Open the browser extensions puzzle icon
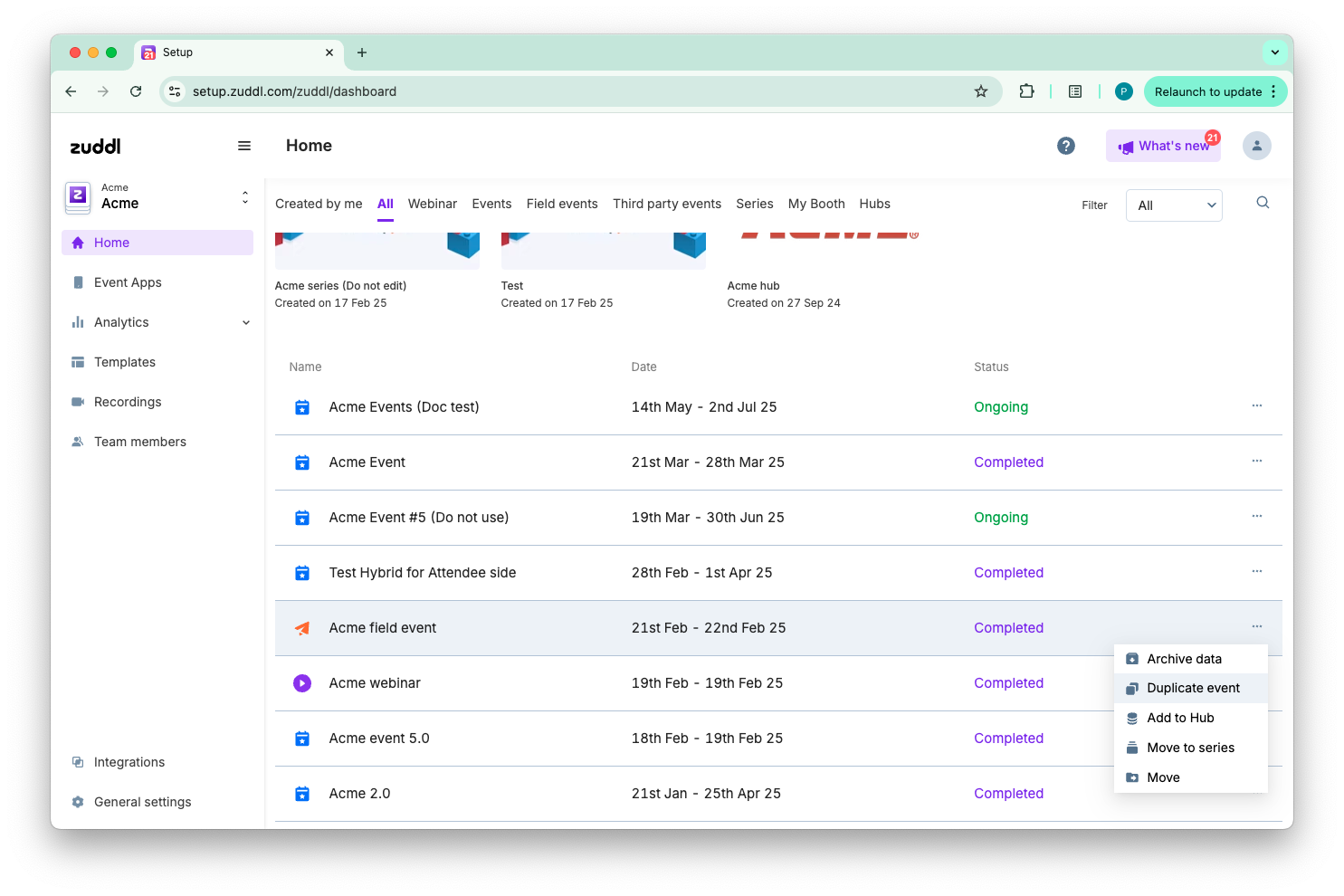1344x896 pixels. pyautogui.click(x=1026, y=91)
